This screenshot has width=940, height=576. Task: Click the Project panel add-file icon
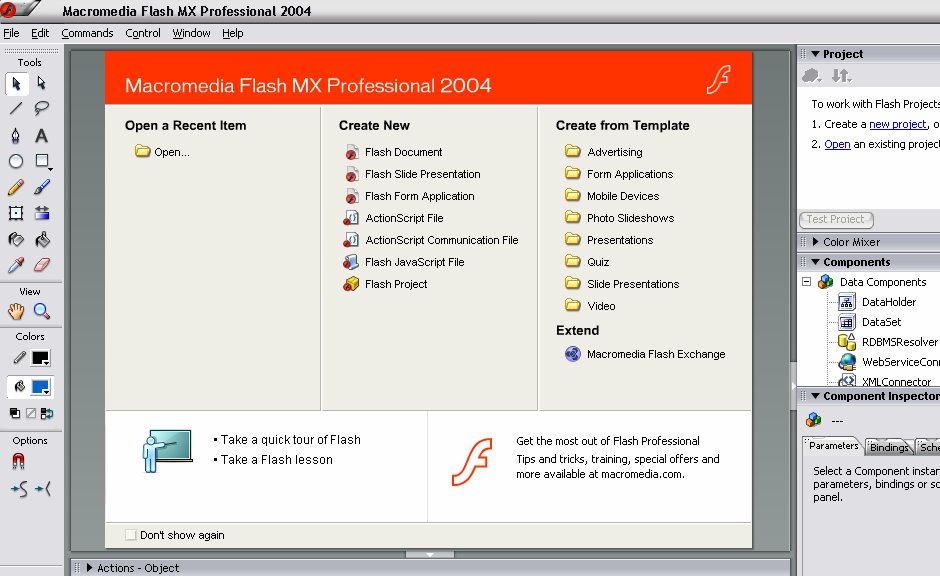tap(812, 76)
